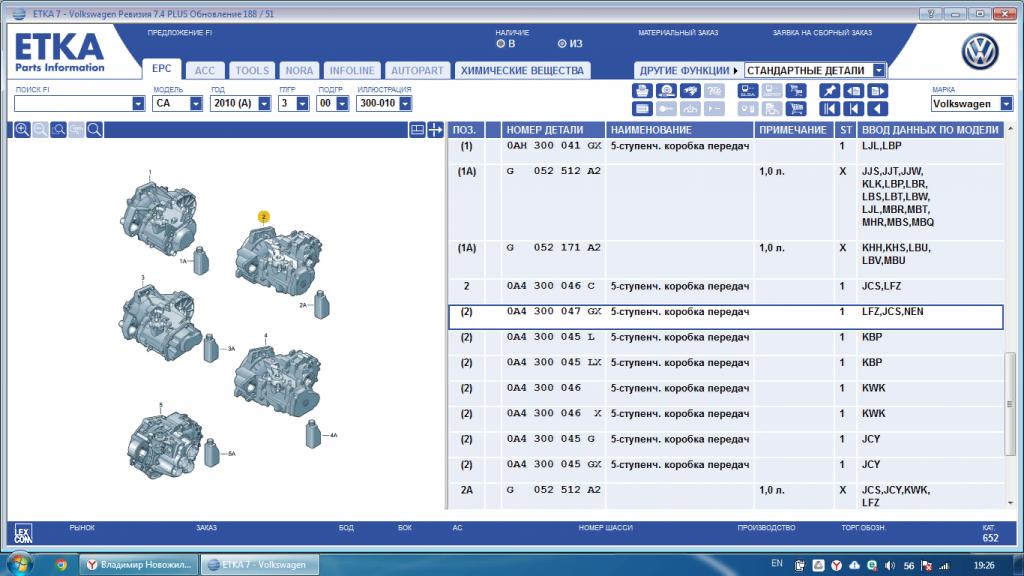This screenshot has width=1024, height=576.
Task: Click the list card icon under printer
Action: [642, 109]
